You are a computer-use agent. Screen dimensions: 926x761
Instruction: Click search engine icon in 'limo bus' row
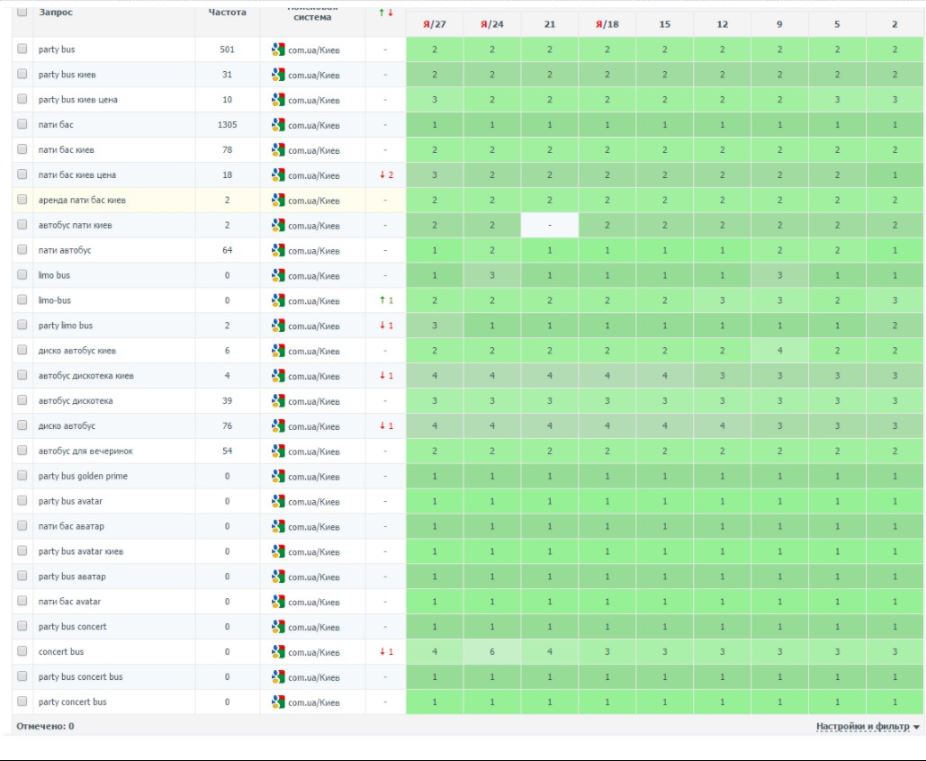(x=278, y=275)
